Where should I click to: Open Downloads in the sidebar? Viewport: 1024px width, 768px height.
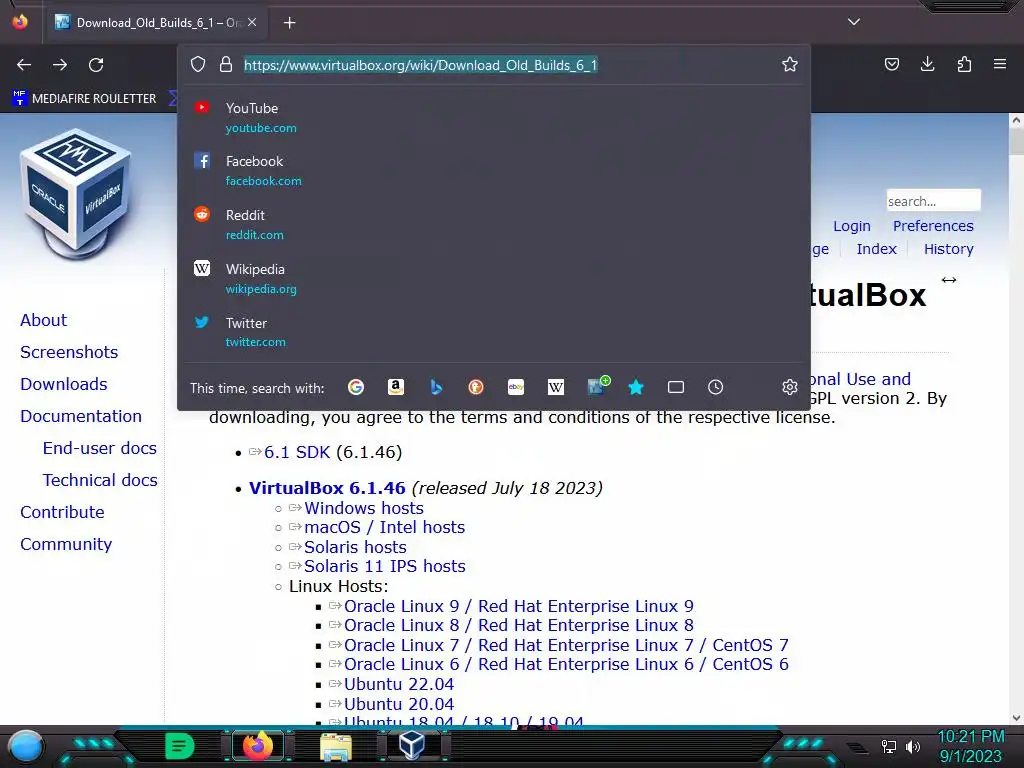(x=63, y=384)
